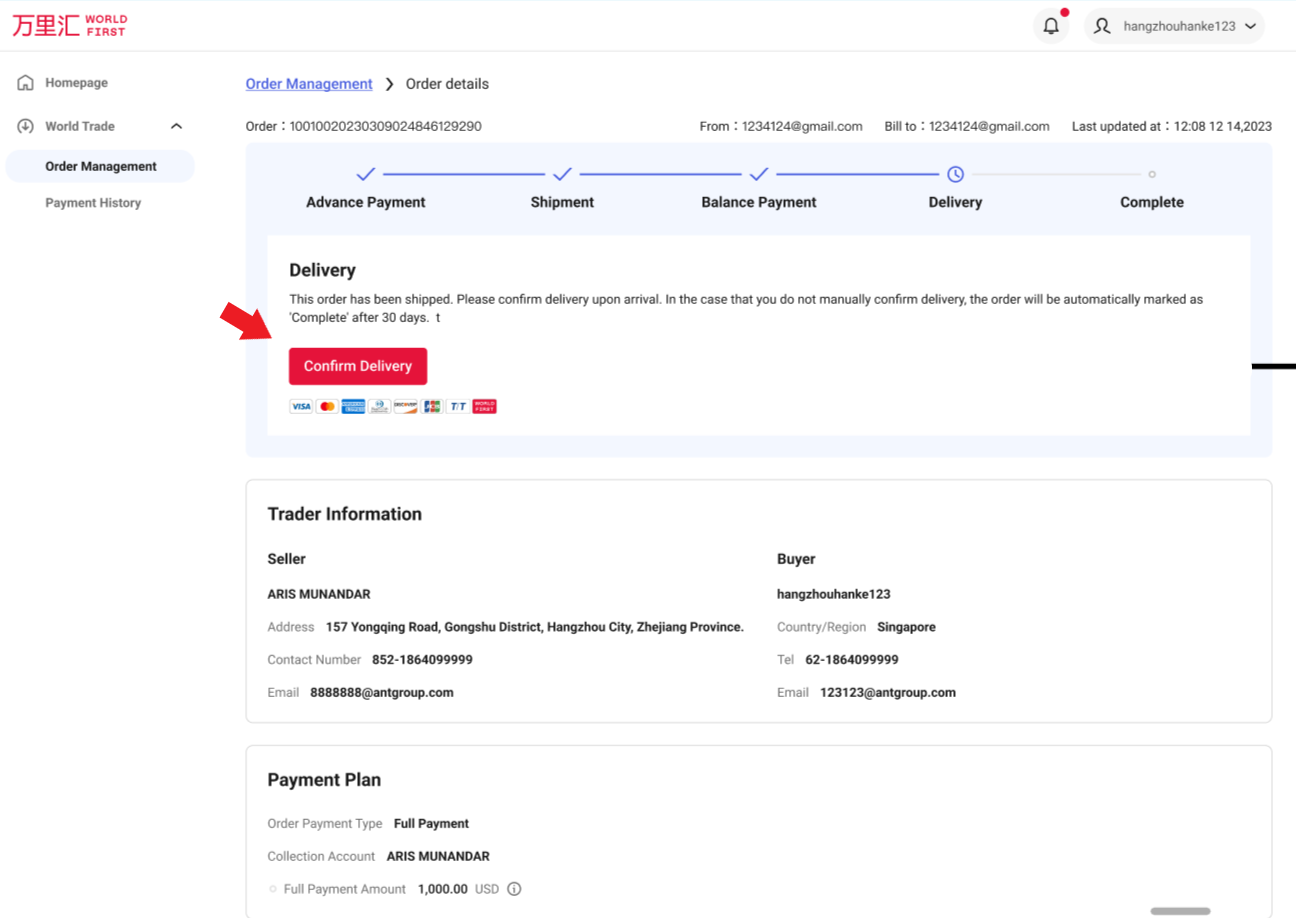Click the JCB card icon
The height and width of the screenshot is (918, 1296).
(432, 407)
